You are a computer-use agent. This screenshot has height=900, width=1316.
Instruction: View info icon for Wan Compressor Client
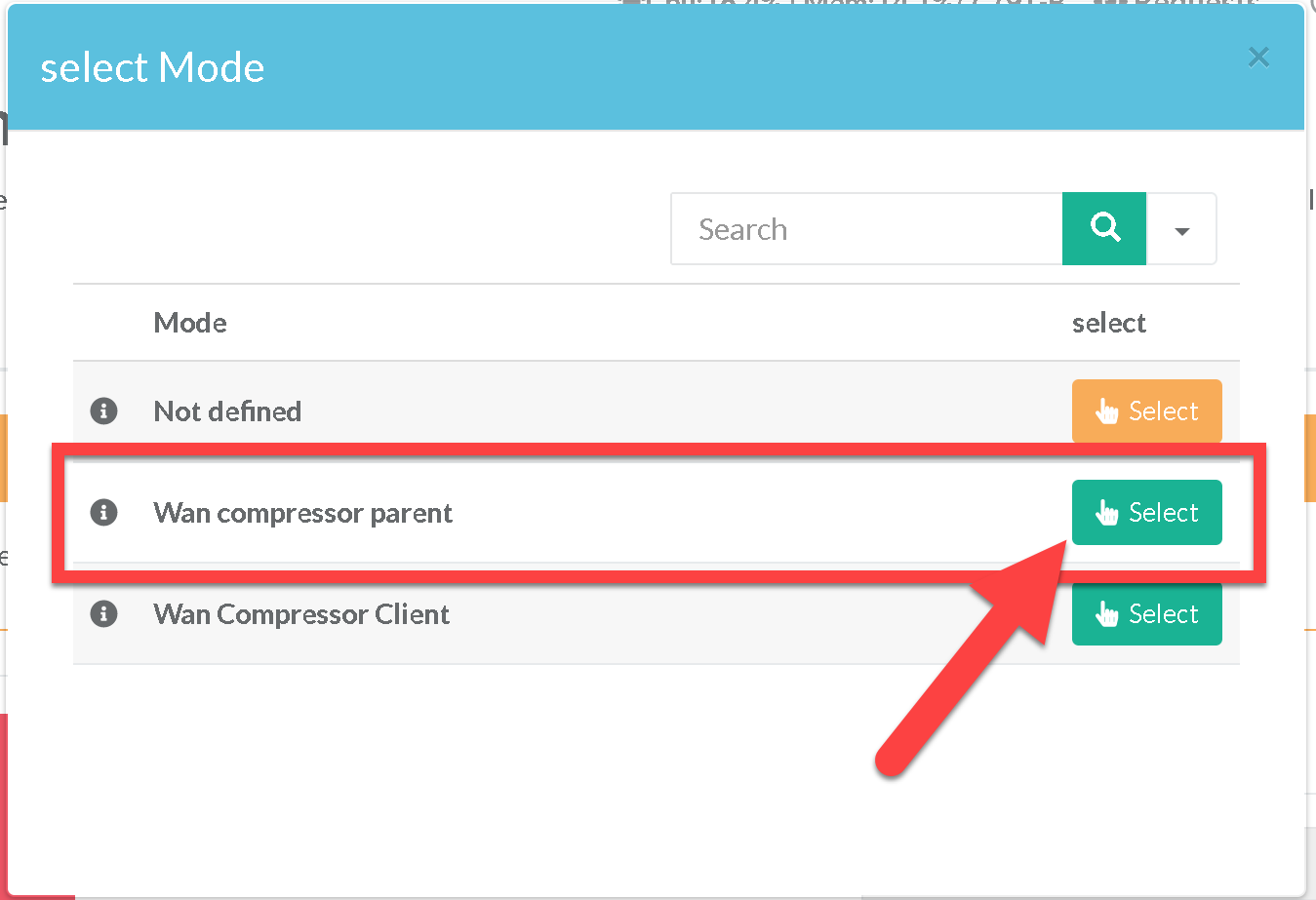click(104, 613)
